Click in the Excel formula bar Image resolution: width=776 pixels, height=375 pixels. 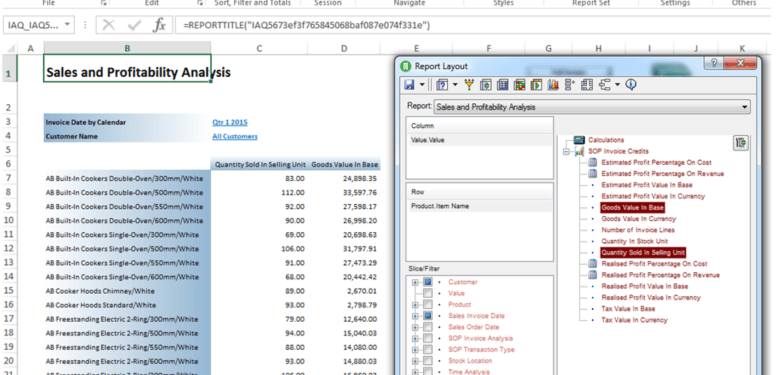point(473,25)
